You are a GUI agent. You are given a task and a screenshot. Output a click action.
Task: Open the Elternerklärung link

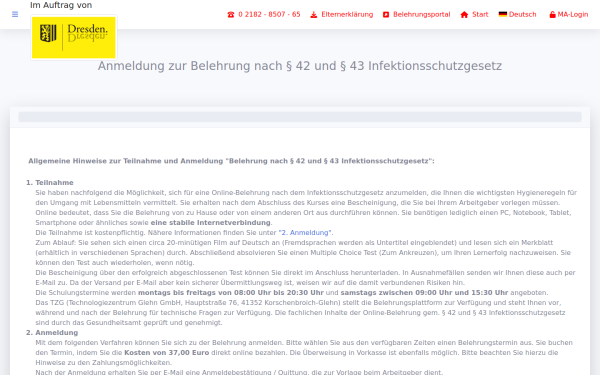coord(347,15)
